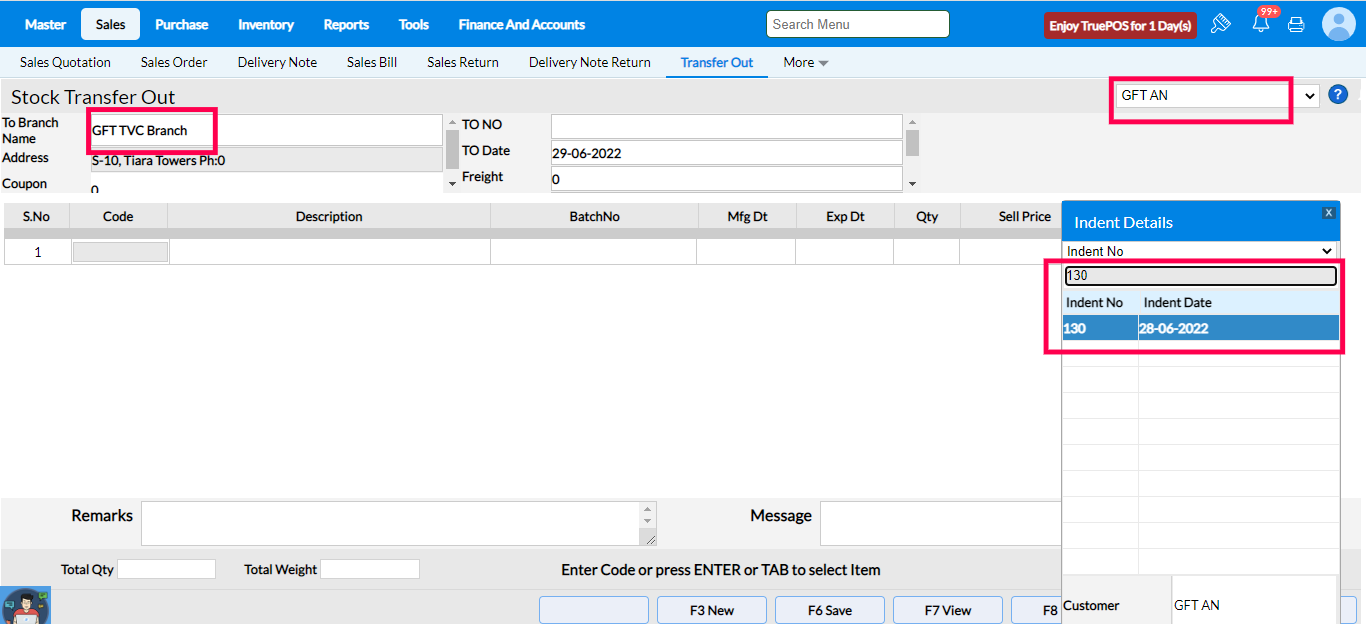Click the printer icon in header
The width and height of the screenshot is (1366, 624).
pos(1296,24)
